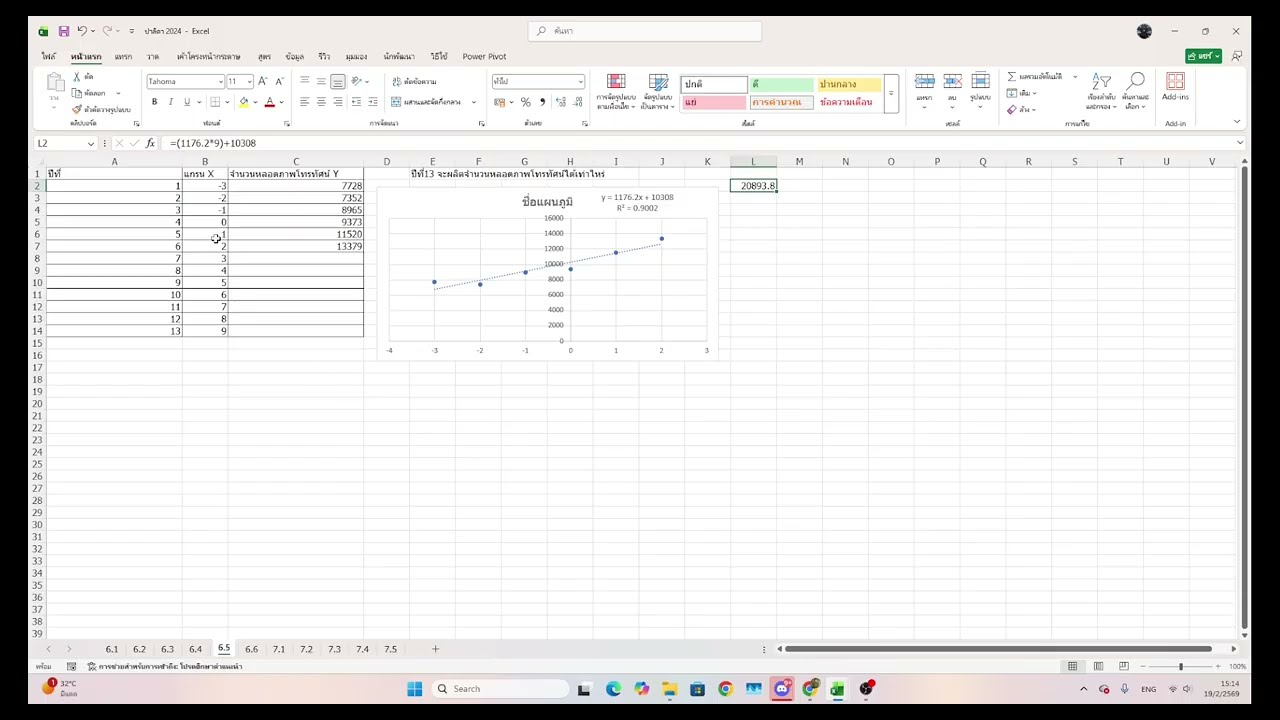The height and width of the screenshot is (720, 1280).
Task: Click the Fill down icon
Action: click(1012, 93)
